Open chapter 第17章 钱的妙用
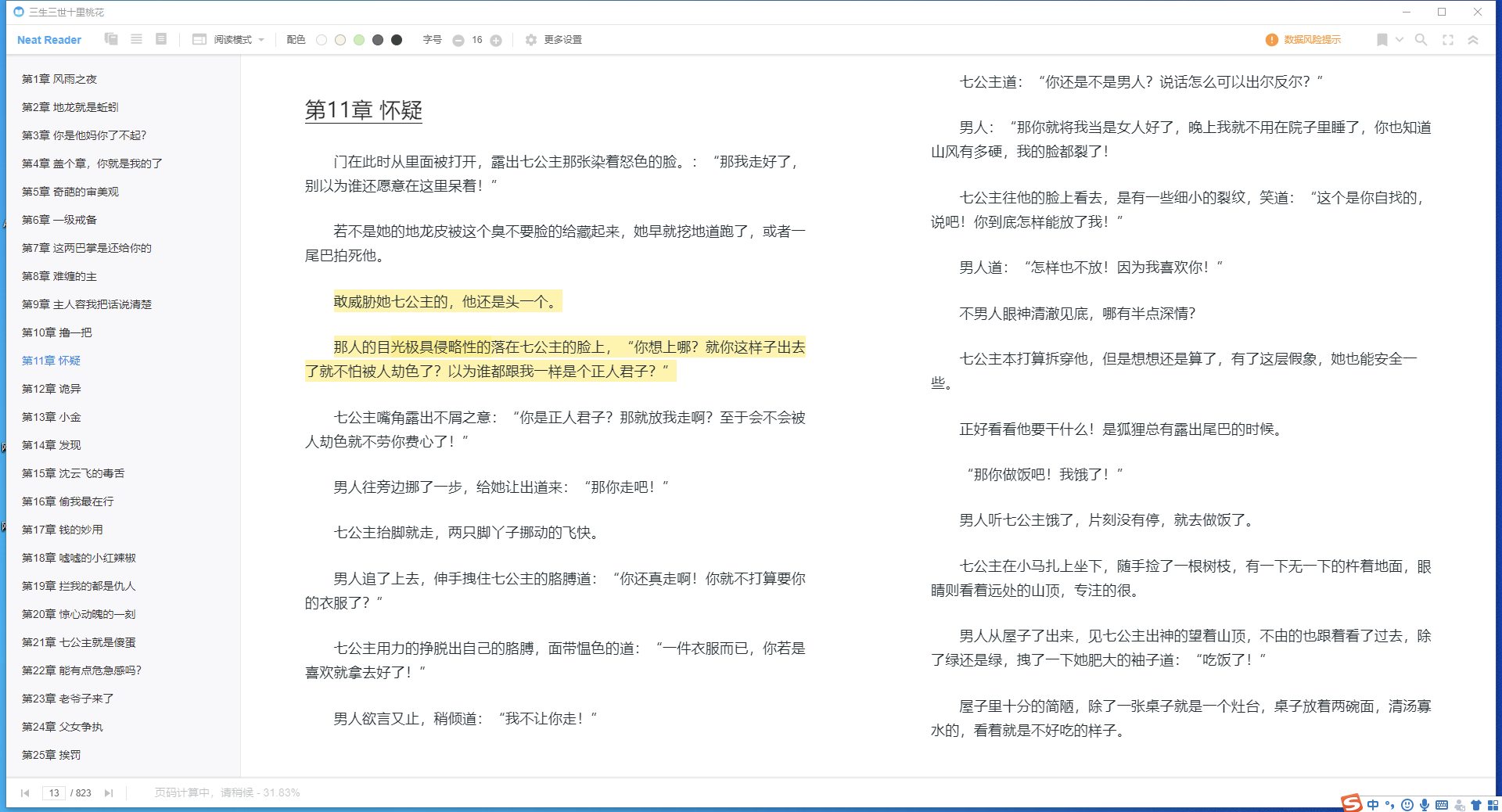 (63, 530)
